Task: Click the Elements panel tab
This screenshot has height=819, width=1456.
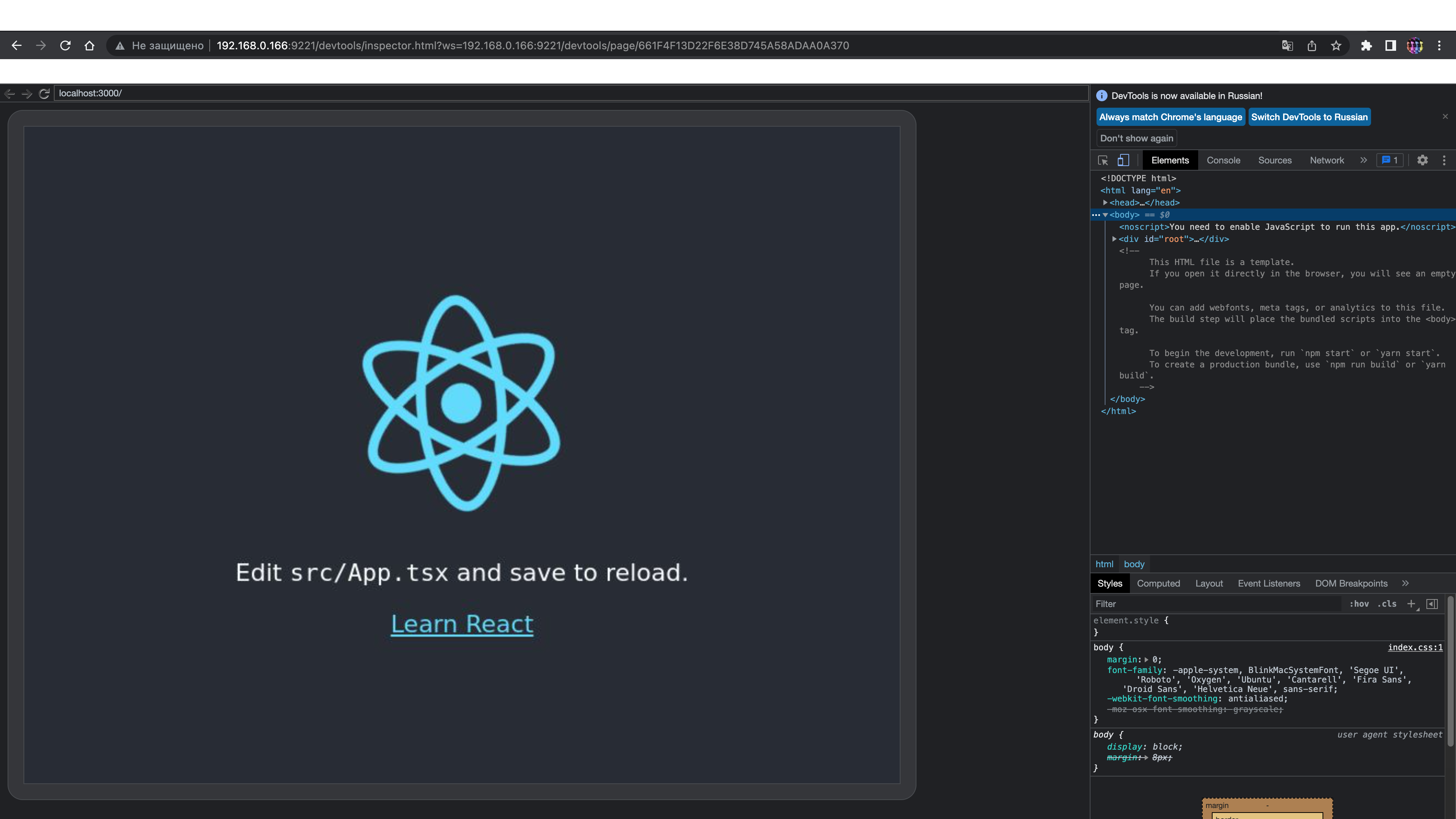Action: pos(1170,160)
